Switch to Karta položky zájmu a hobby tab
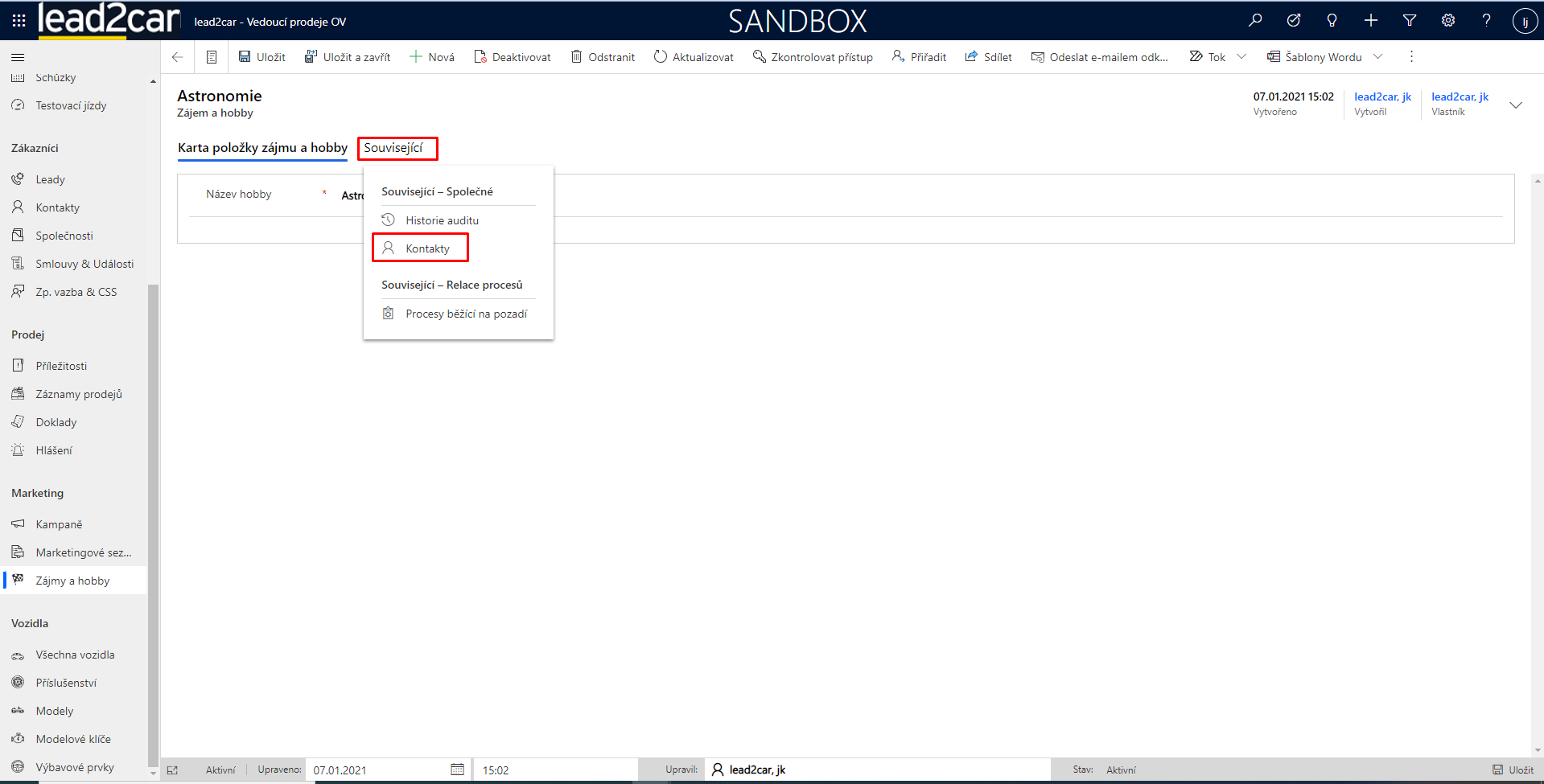The width and height of the screenshot is (1544, 784). [x=262, y=148]
